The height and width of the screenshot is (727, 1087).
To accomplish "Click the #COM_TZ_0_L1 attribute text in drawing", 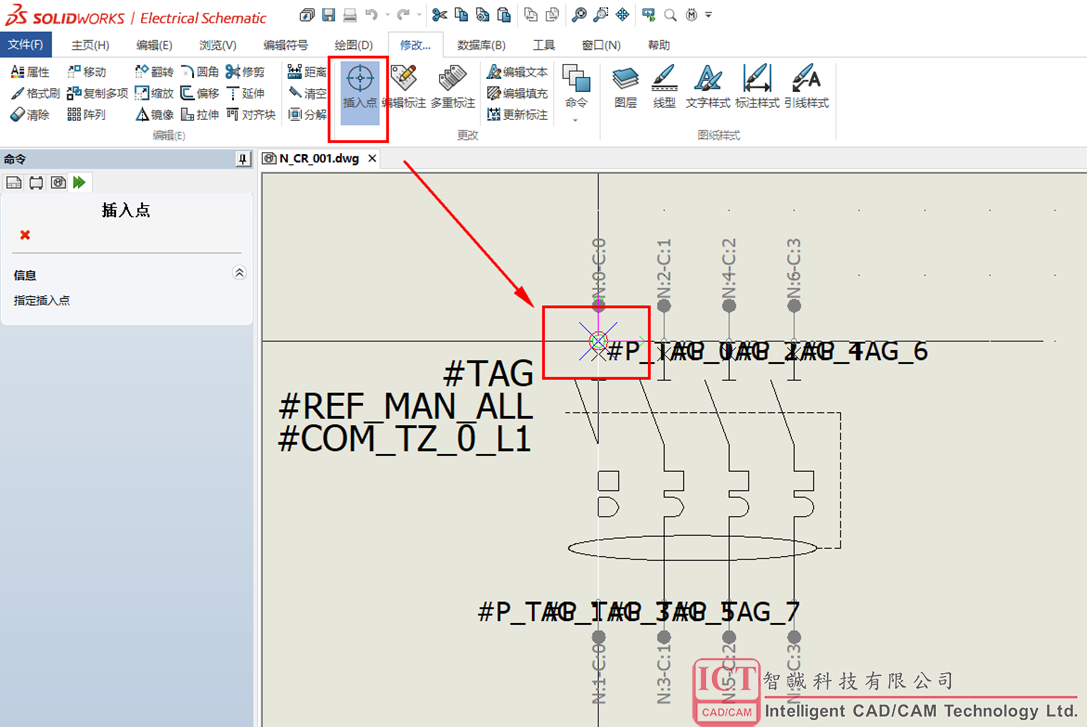I will 405,439.
